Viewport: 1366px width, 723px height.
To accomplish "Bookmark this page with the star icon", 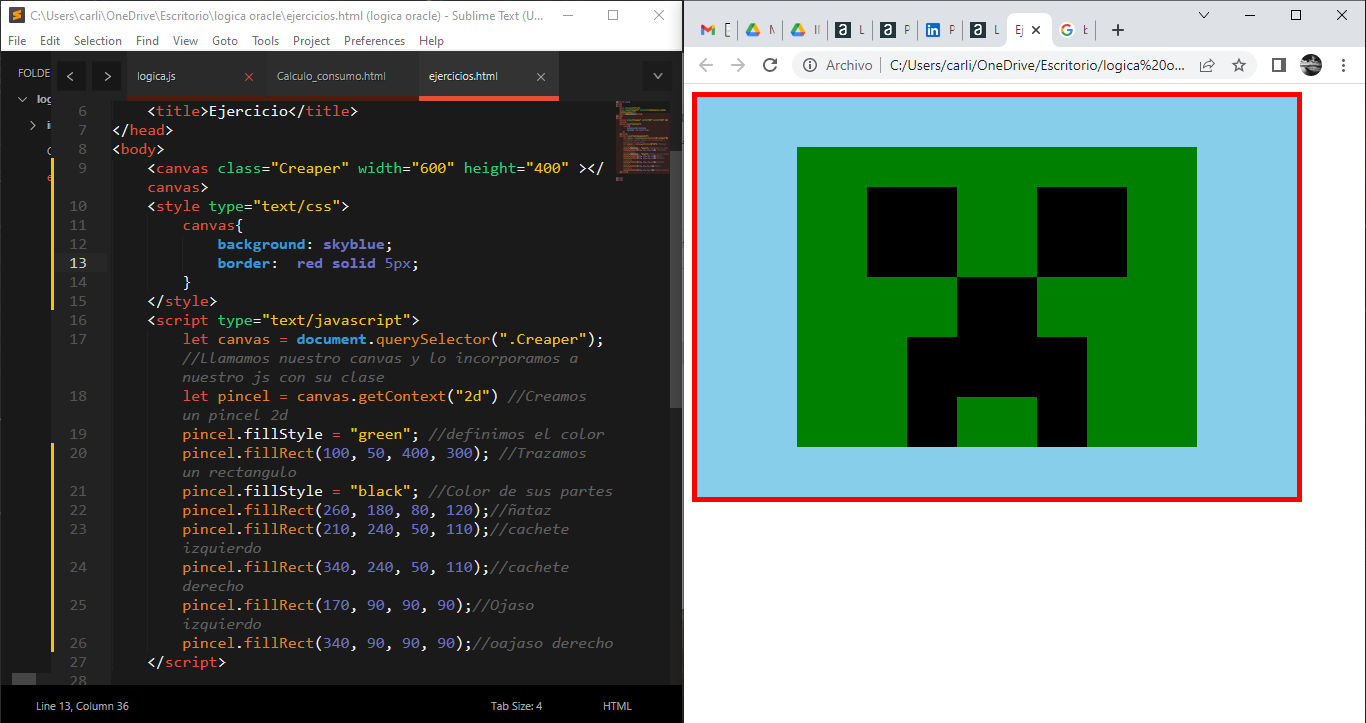I will click(1239, 65).
